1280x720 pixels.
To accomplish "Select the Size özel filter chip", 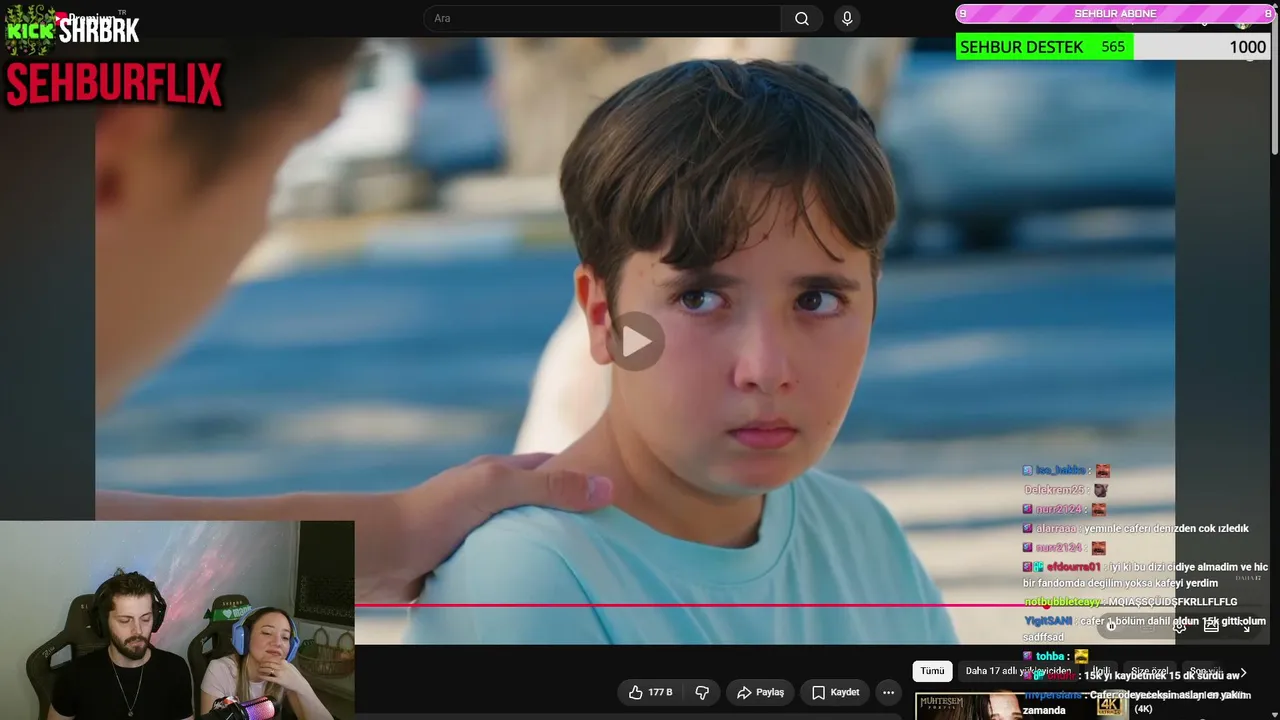I will 1148,671.
